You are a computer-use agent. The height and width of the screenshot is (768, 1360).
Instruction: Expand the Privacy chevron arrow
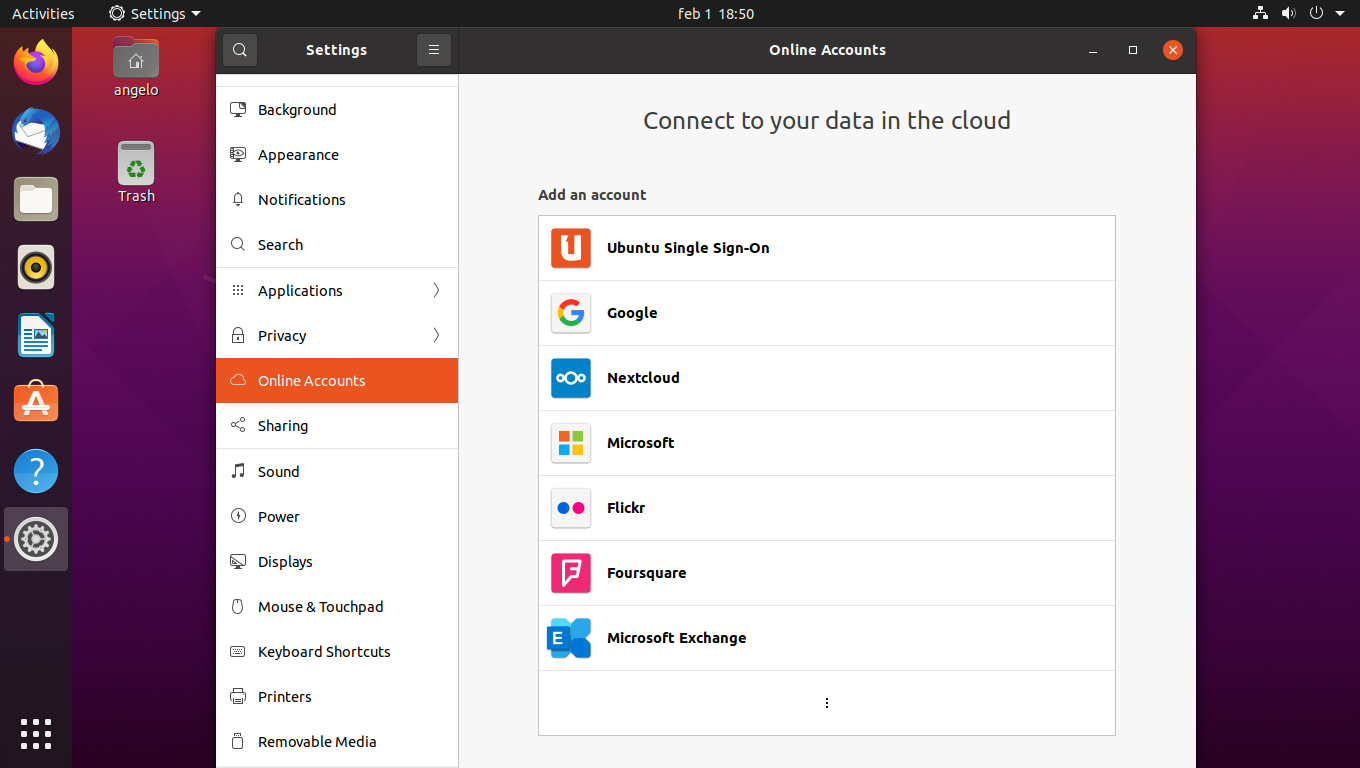(x=436, y=336)
